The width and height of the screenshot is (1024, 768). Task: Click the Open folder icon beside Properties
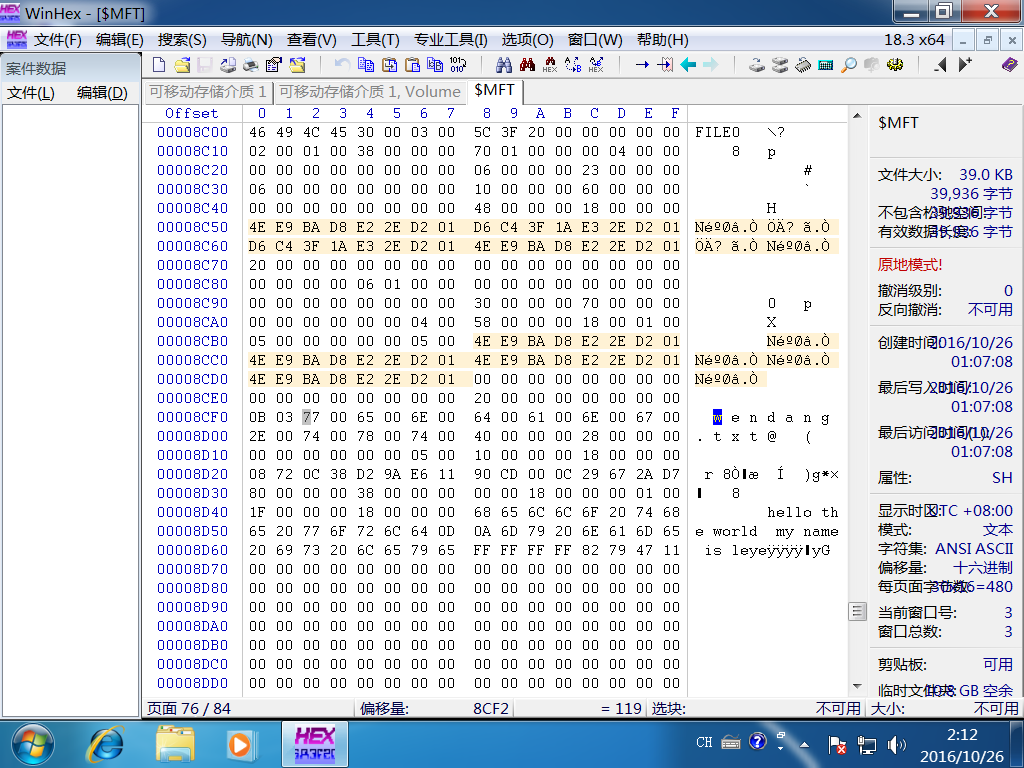[298, 64]
